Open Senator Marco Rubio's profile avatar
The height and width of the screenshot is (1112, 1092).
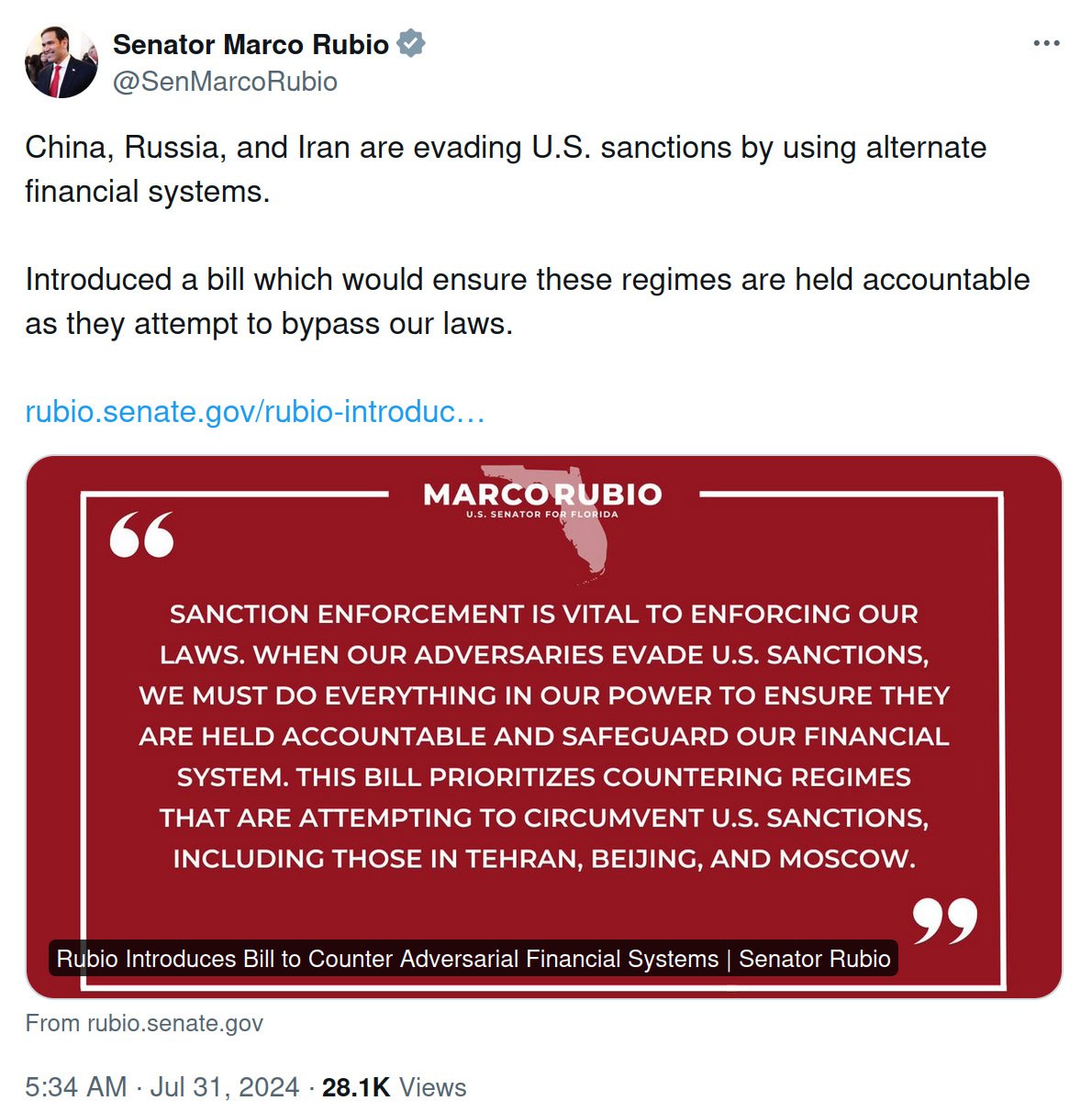[x=61, y=61]
